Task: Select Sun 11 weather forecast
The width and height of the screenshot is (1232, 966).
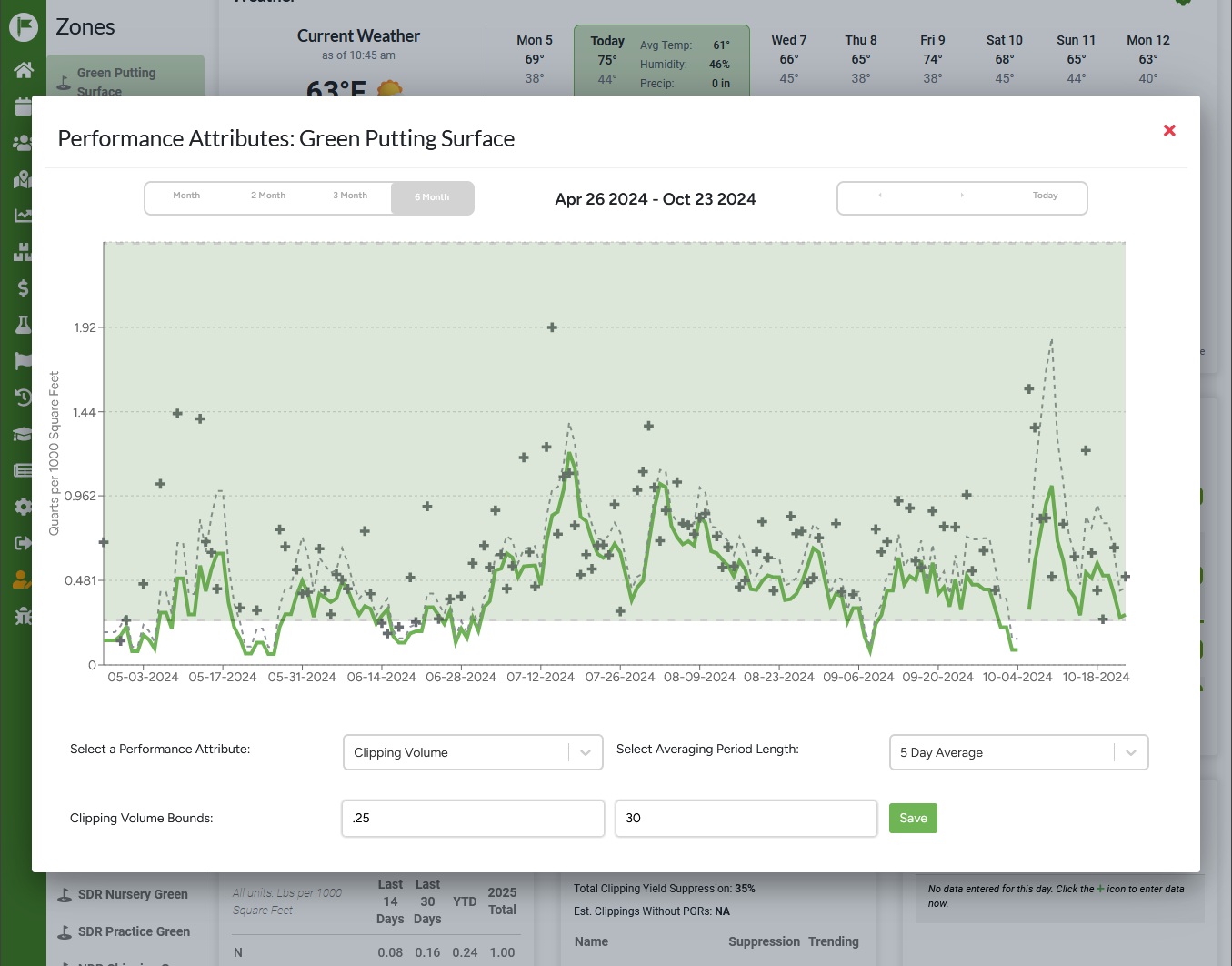Action: [x=1077, y=59]
